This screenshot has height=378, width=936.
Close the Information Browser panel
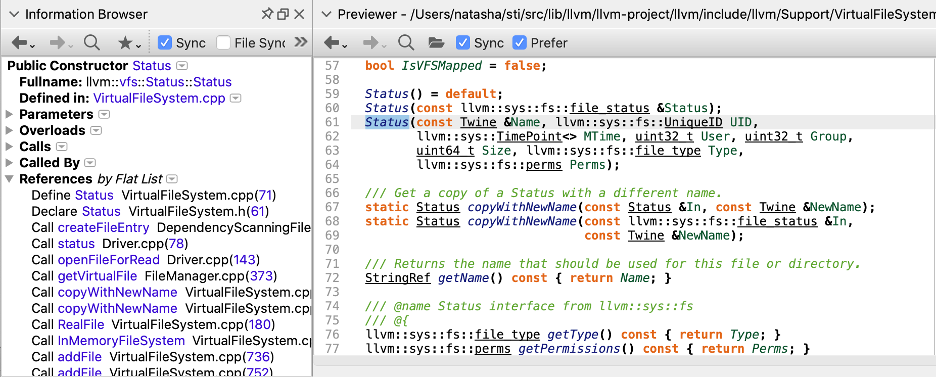tap(299, 14)
